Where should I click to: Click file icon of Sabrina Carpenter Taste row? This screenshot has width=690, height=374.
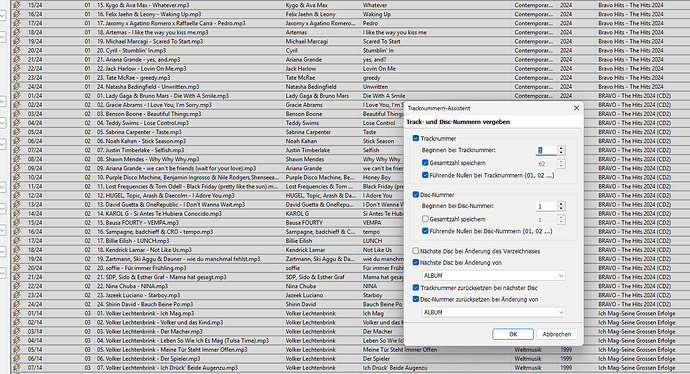[17, 132]
